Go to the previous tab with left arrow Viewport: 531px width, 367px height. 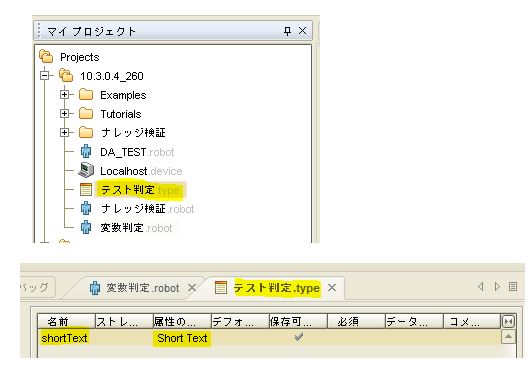tap(481, 287)
